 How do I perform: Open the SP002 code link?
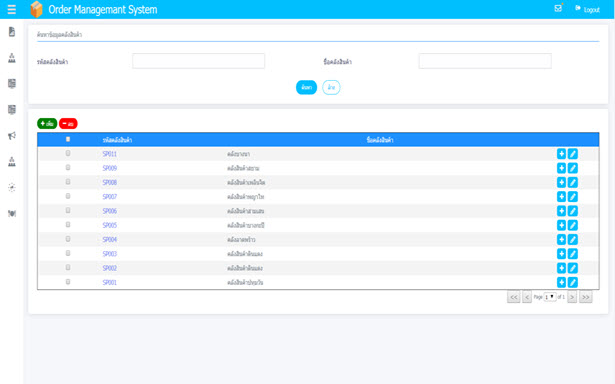pyautogui.click(x=109, y=268)
